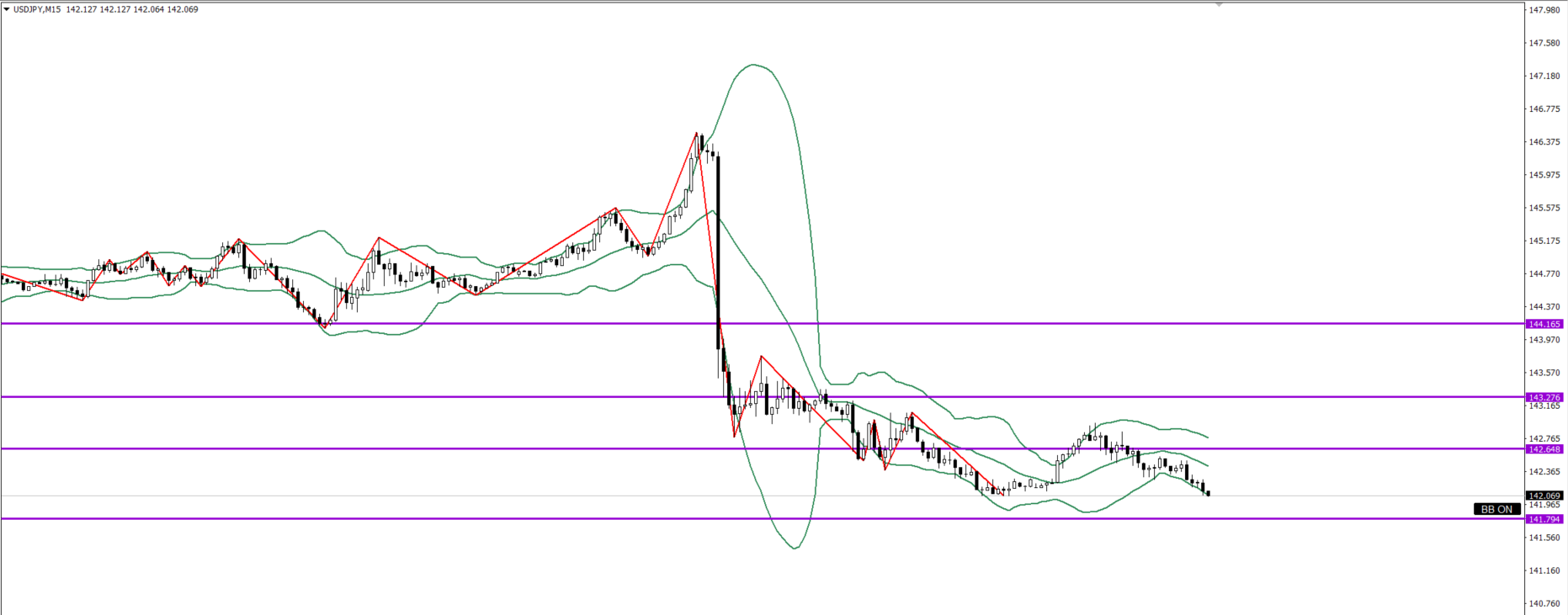Click the tall black crash candle
This screenshot has width=1568, height=615.
(x=718, y=252)
